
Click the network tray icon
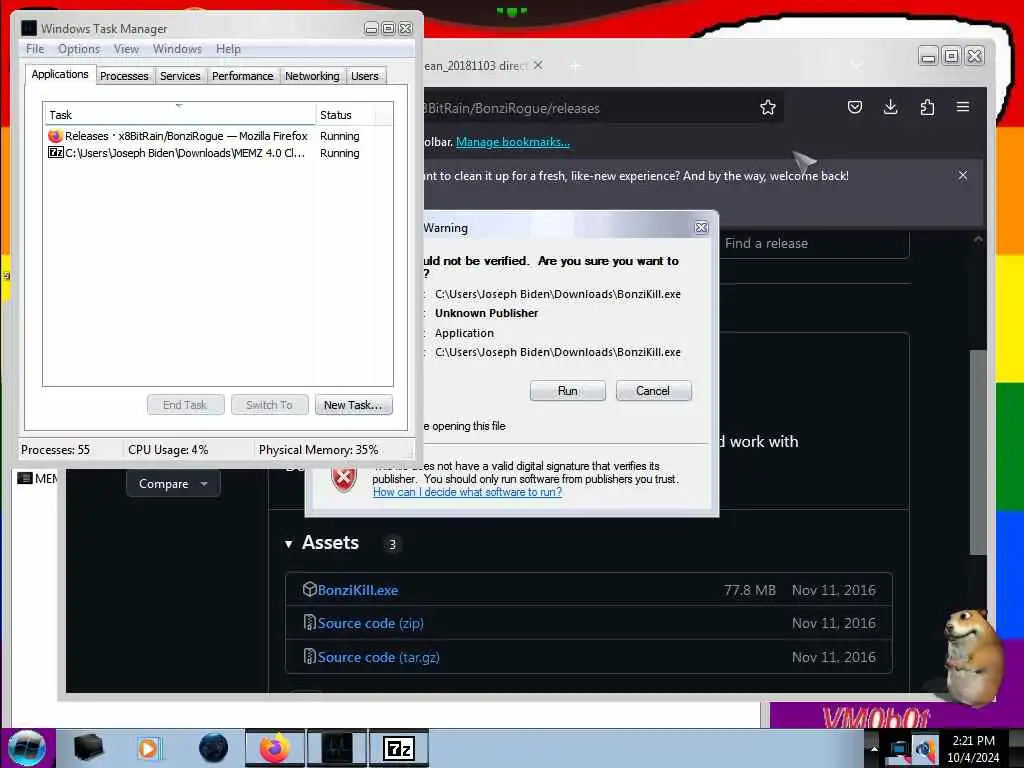point(899,749)
